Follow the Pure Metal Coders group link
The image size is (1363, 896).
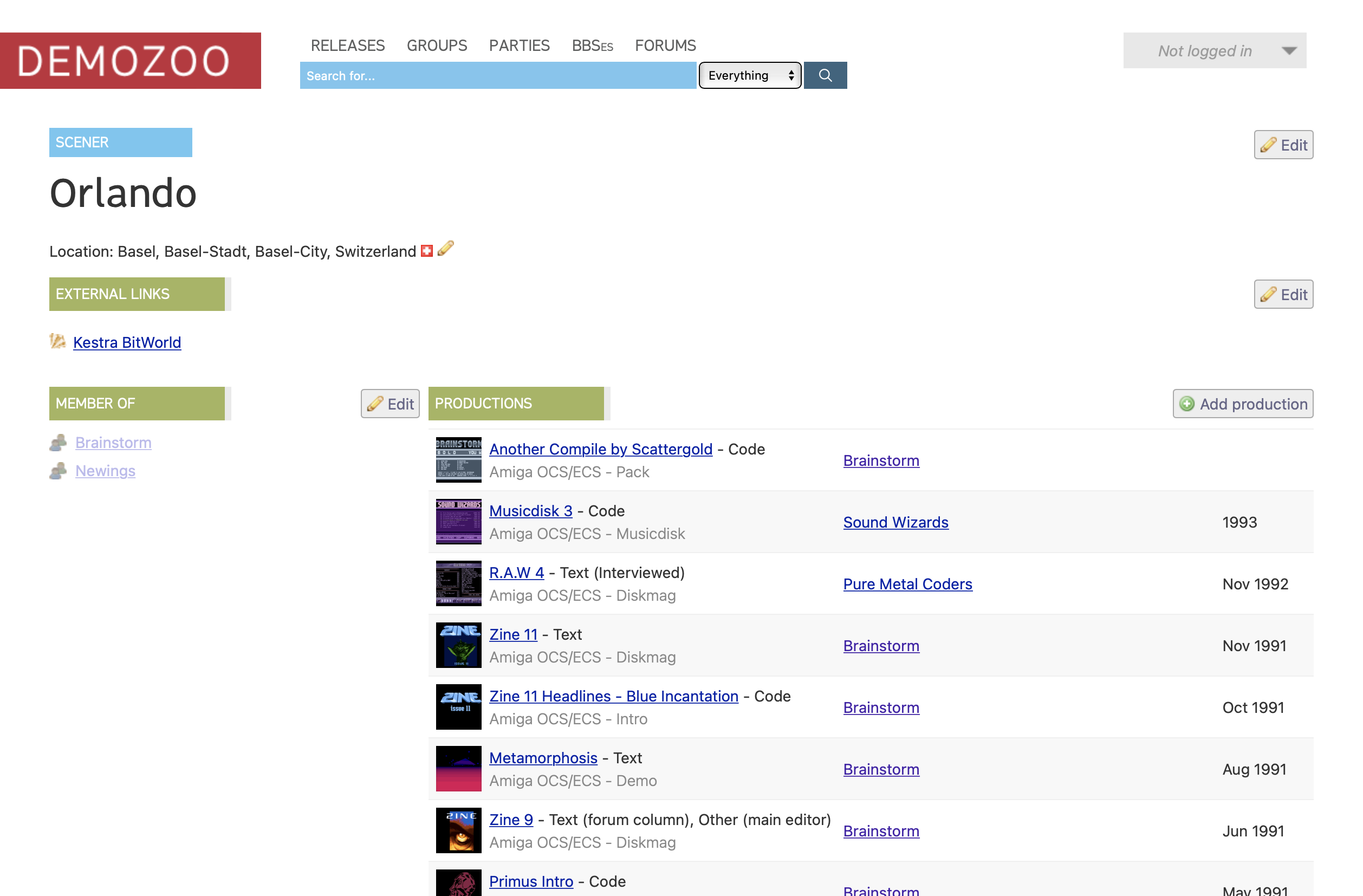tap(907, 583)
